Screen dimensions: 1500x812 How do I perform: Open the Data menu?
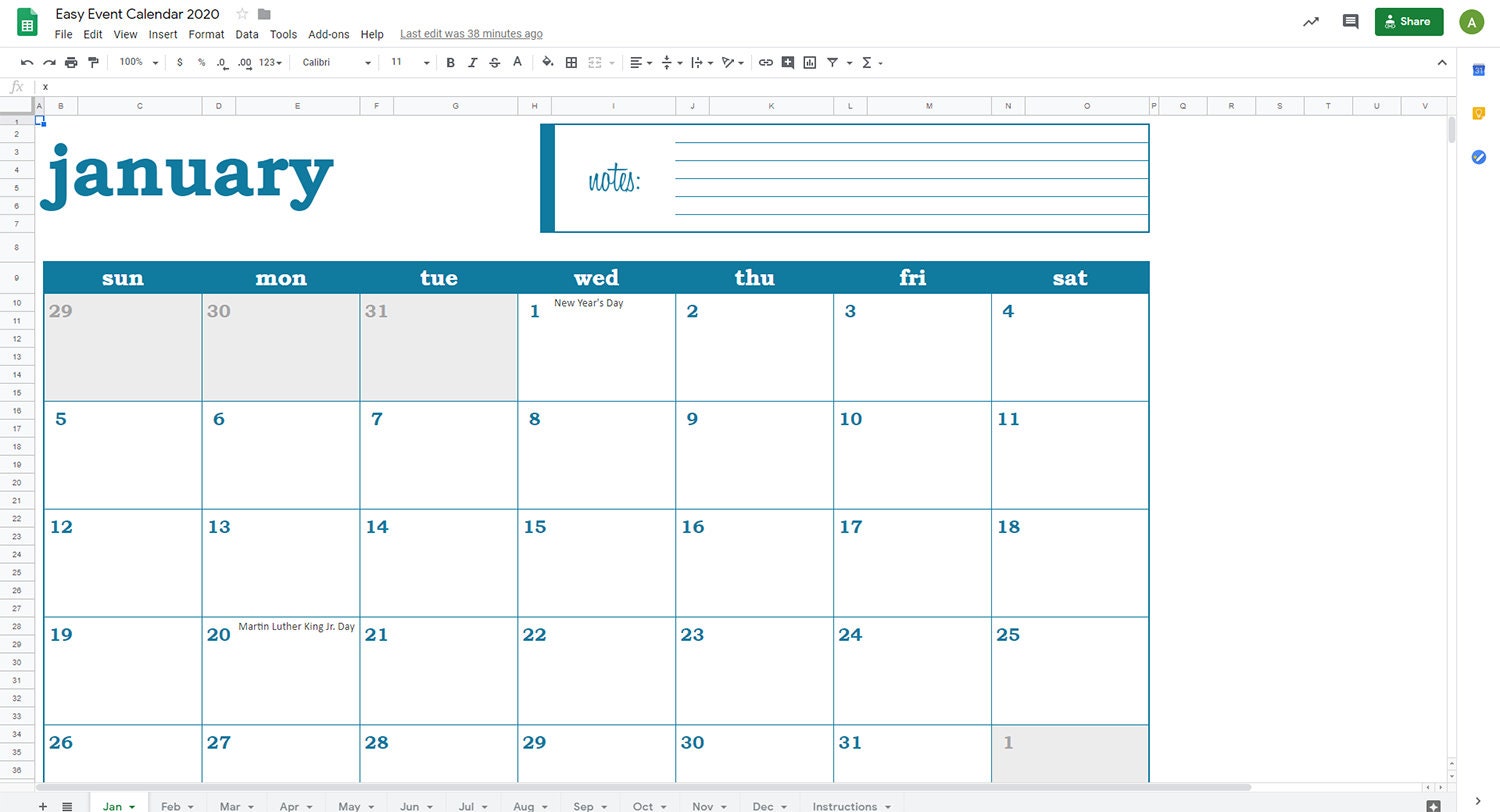tap(247, 34)
